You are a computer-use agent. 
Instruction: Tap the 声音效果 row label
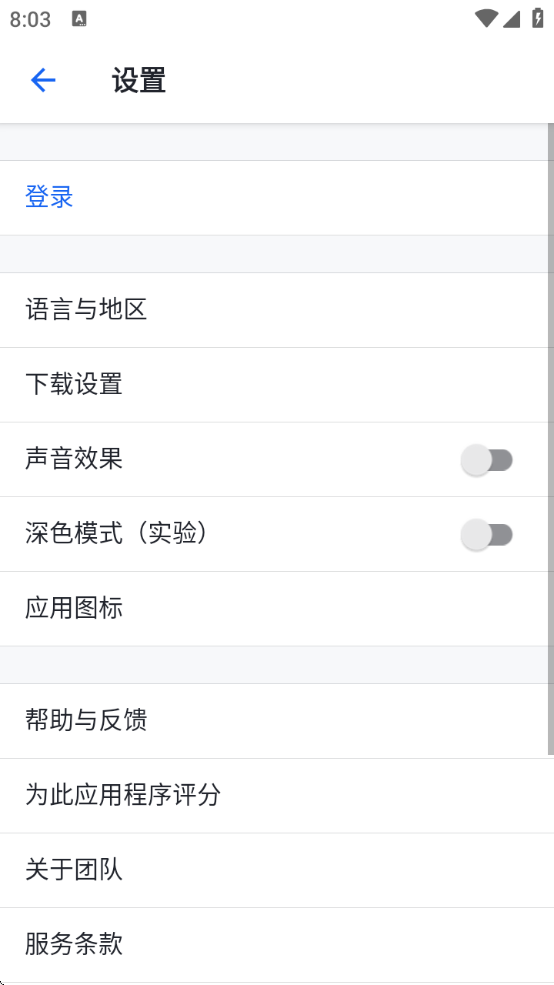[x=73, y=459]
